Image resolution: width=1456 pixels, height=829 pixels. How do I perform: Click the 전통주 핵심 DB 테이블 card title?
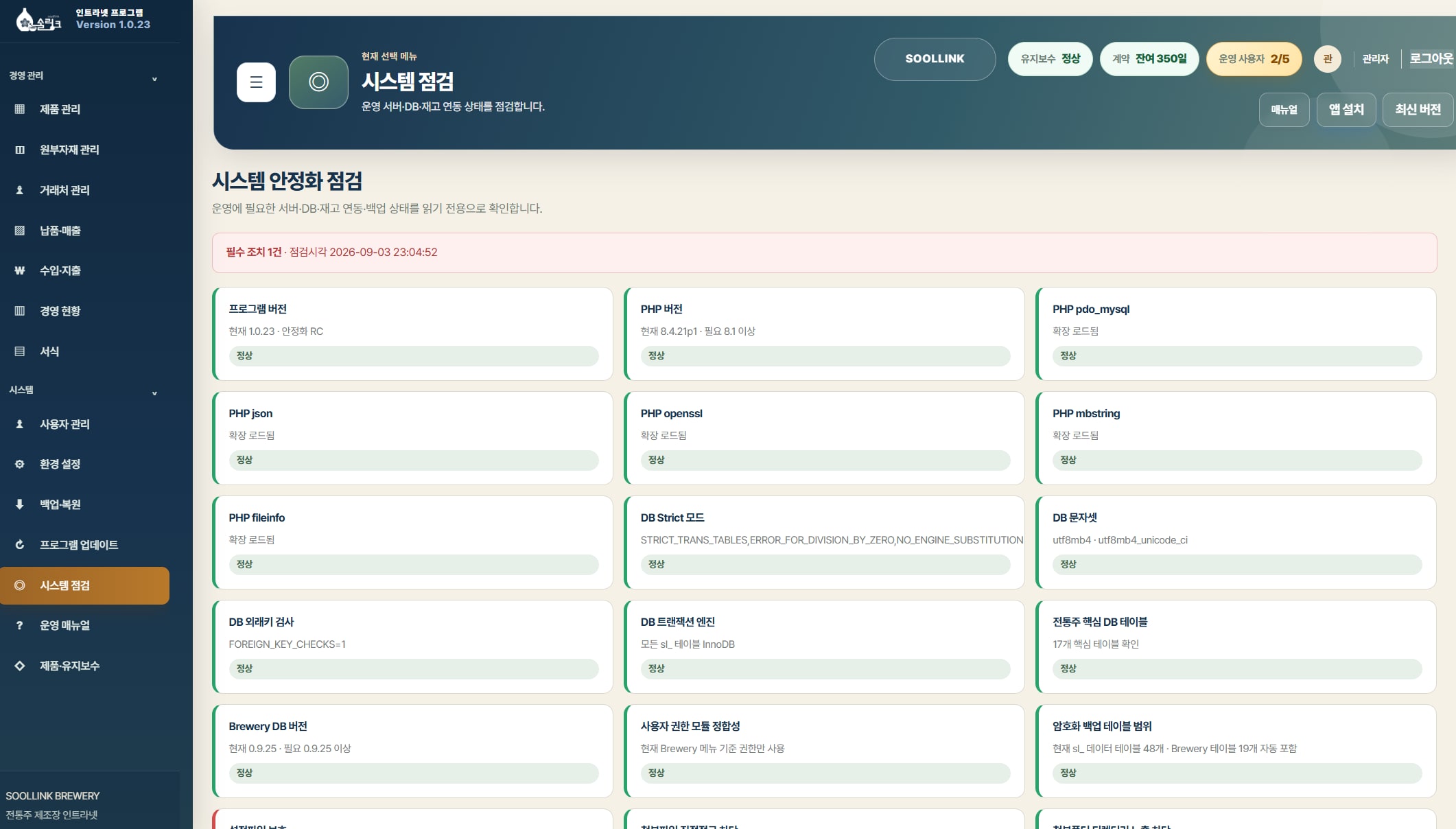point(1100,622)
